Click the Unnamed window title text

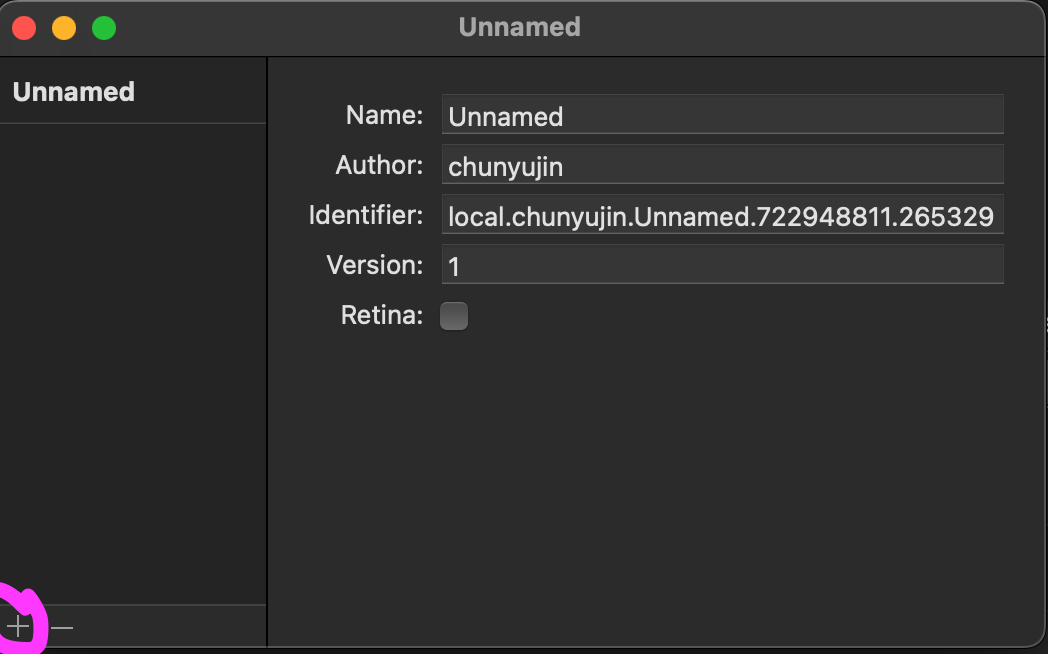[x=519, y=27]
